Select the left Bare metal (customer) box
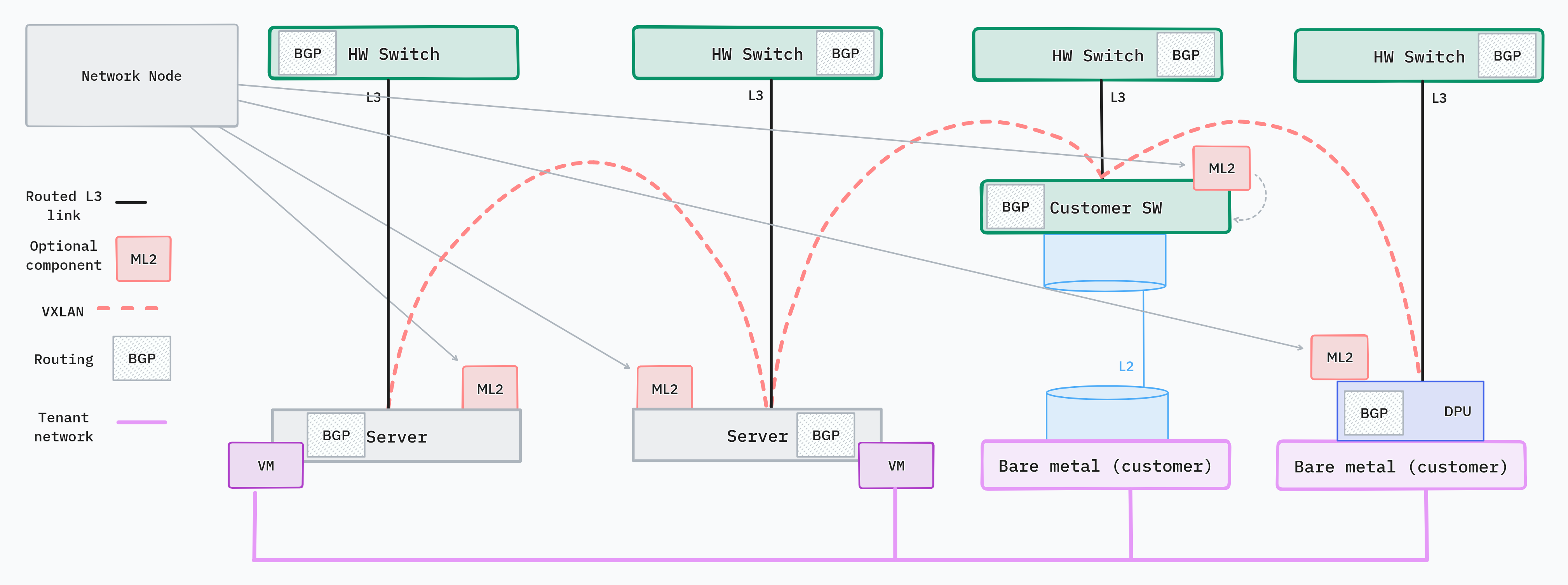Viewport: 1568px width, 585px height. click(1105, 467)
